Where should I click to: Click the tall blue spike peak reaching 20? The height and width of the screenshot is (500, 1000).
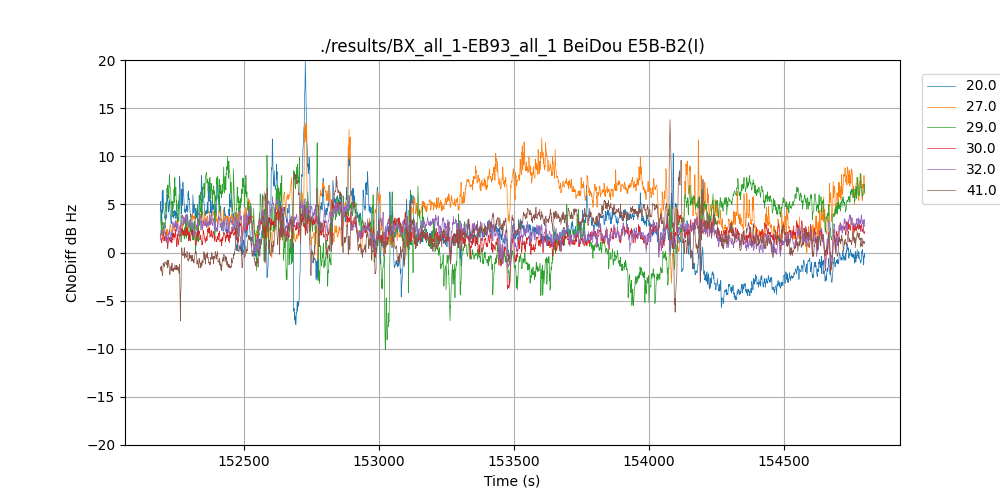[x=305, y=65]
